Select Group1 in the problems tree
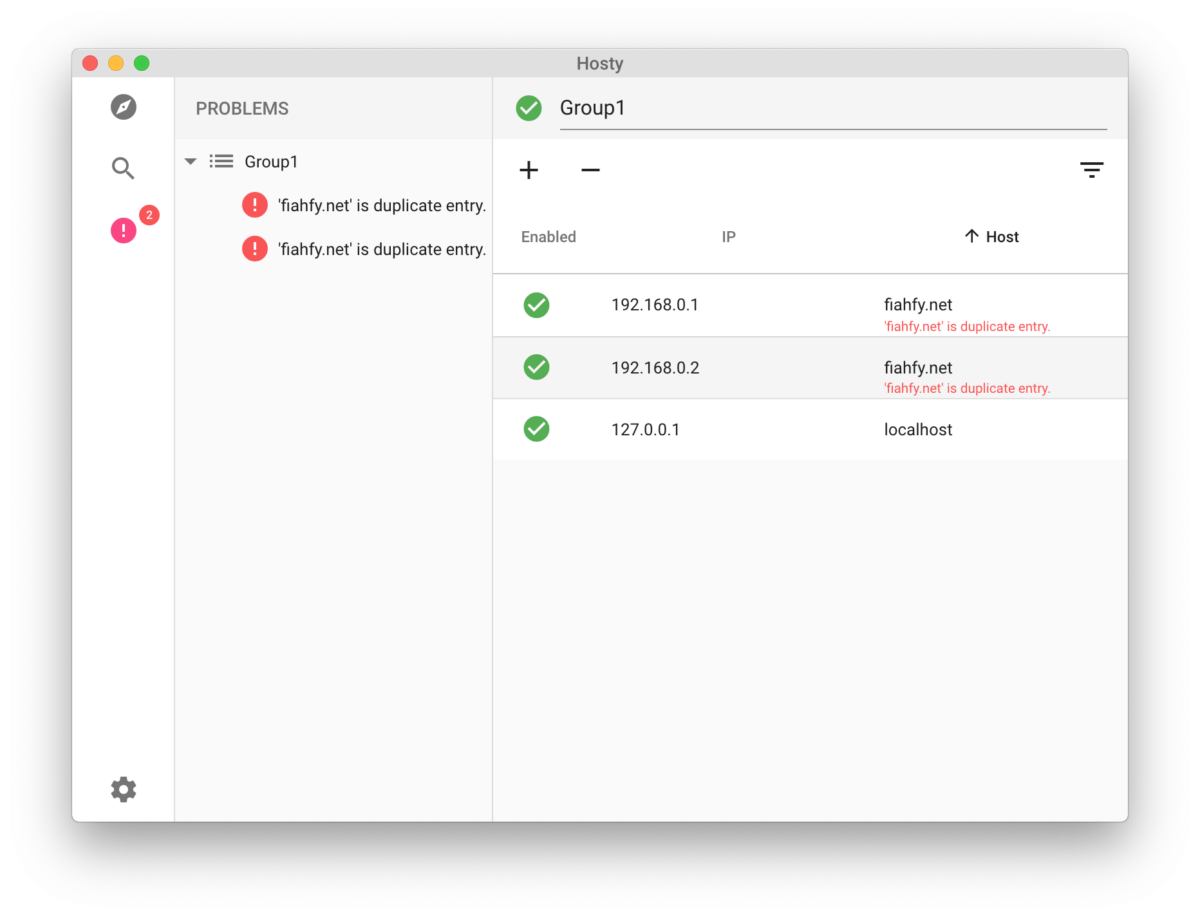 pos(272,161)
